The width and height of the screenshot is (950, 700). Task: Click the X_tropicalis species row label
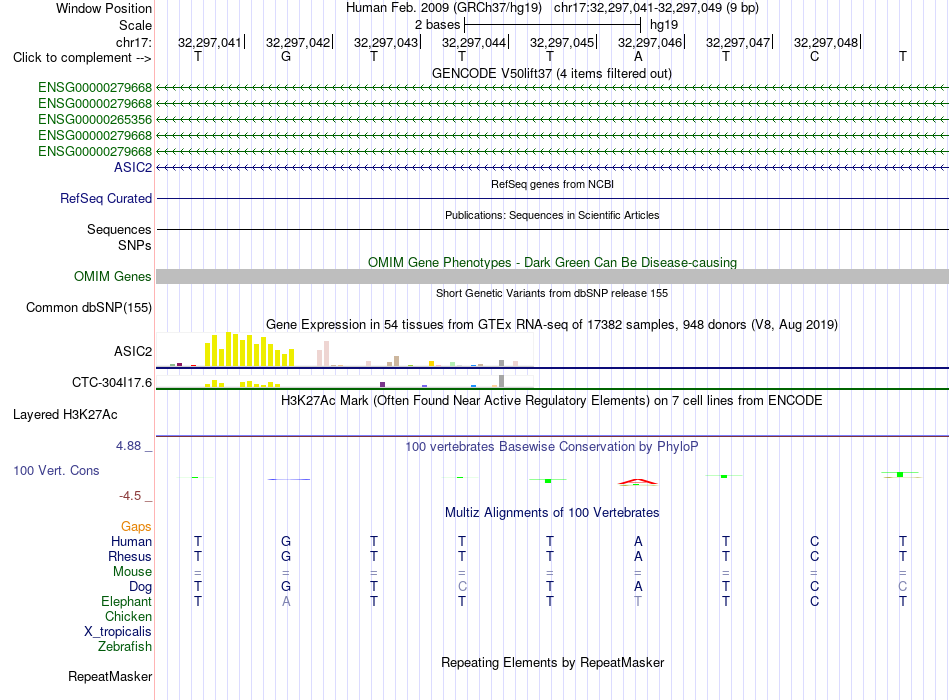[118, 632]
